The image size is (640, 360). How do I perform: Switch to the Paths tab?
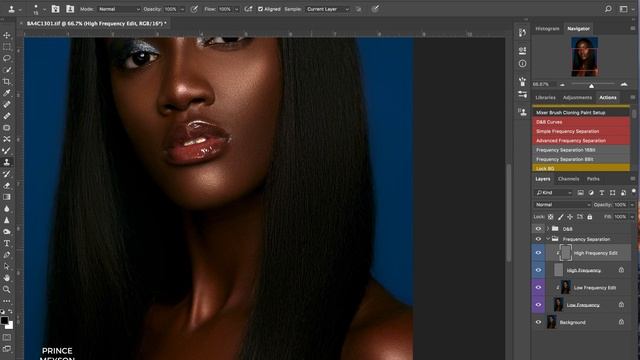[593, 179]
